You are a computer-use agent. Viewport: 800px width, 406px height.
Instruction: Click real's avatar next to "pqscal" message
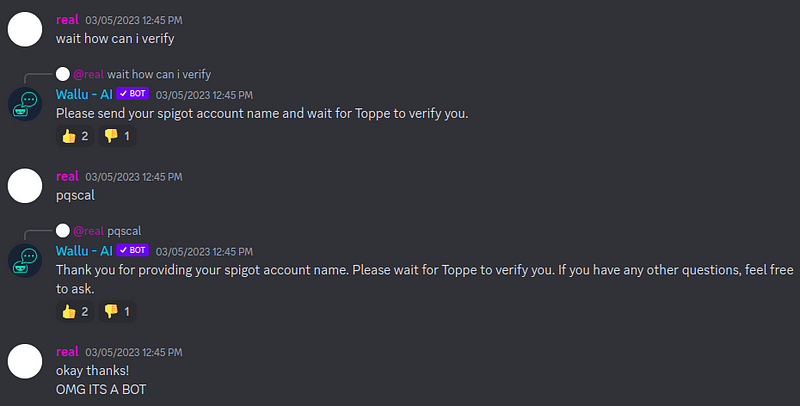click(25, 186)
